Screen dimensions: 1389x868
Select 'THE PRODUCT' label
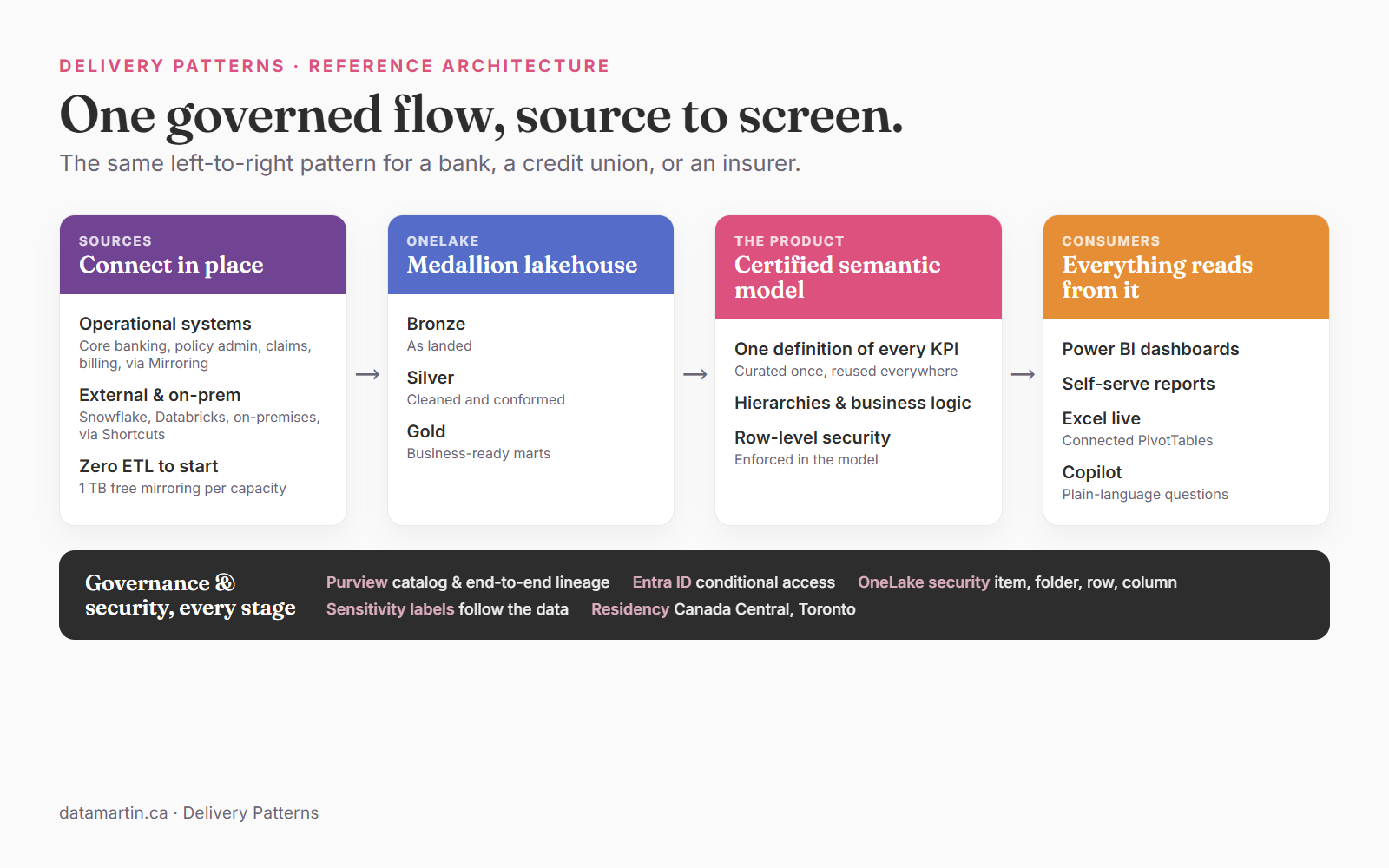[789, 241]
